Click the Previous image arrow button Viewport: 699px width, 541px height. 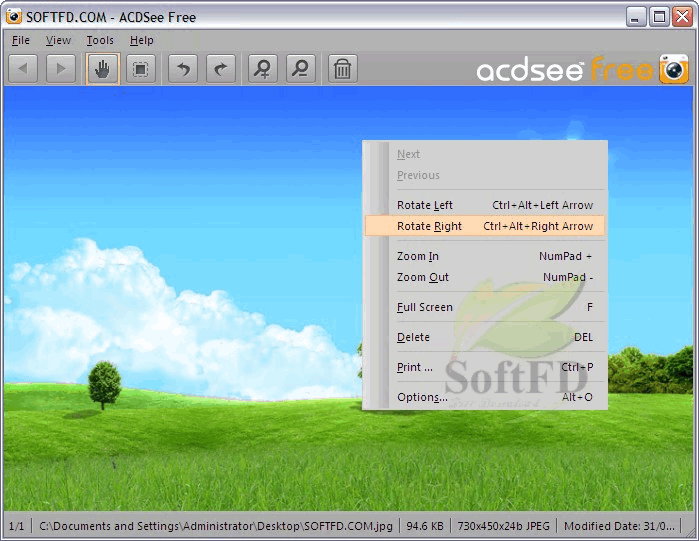(23, 69)
